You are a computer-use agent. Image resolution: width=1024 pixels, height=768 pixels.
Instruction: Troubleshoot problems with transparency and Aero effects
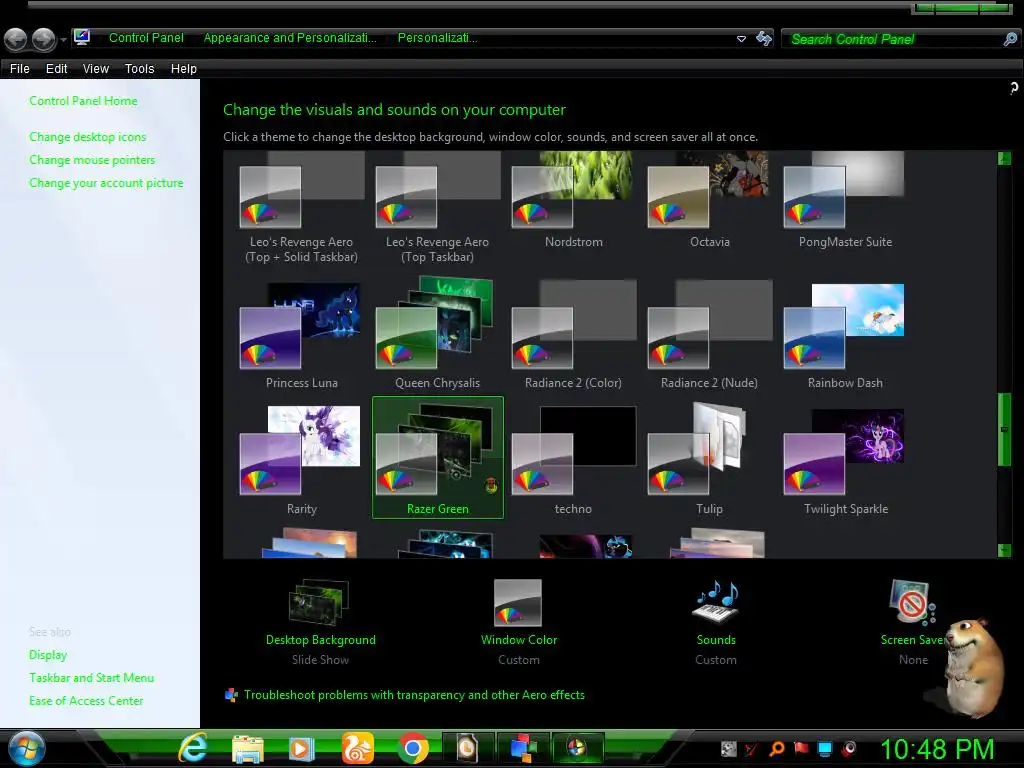(x=414, y=695)
